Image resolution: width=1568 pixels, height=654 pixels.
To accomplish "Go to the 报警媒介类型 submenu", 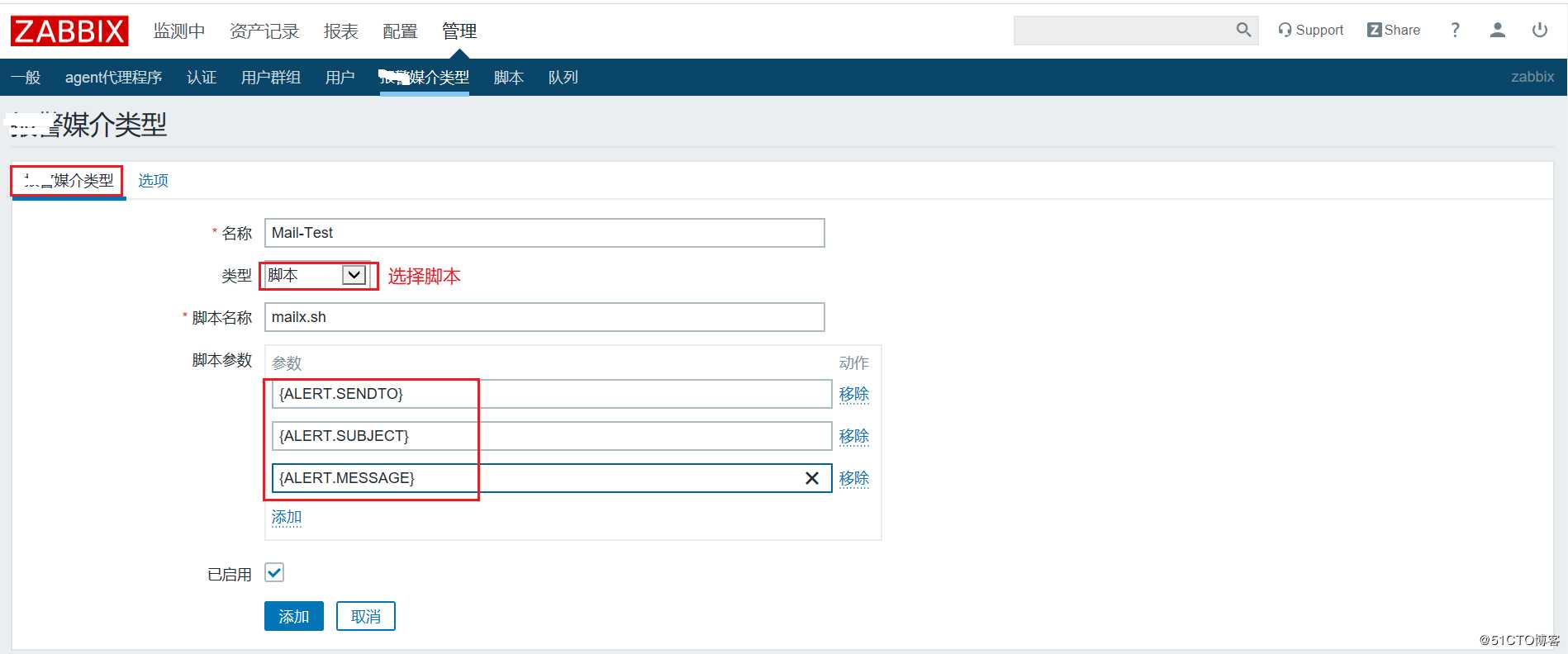I will pyautogui.click(x=425, y=77).
